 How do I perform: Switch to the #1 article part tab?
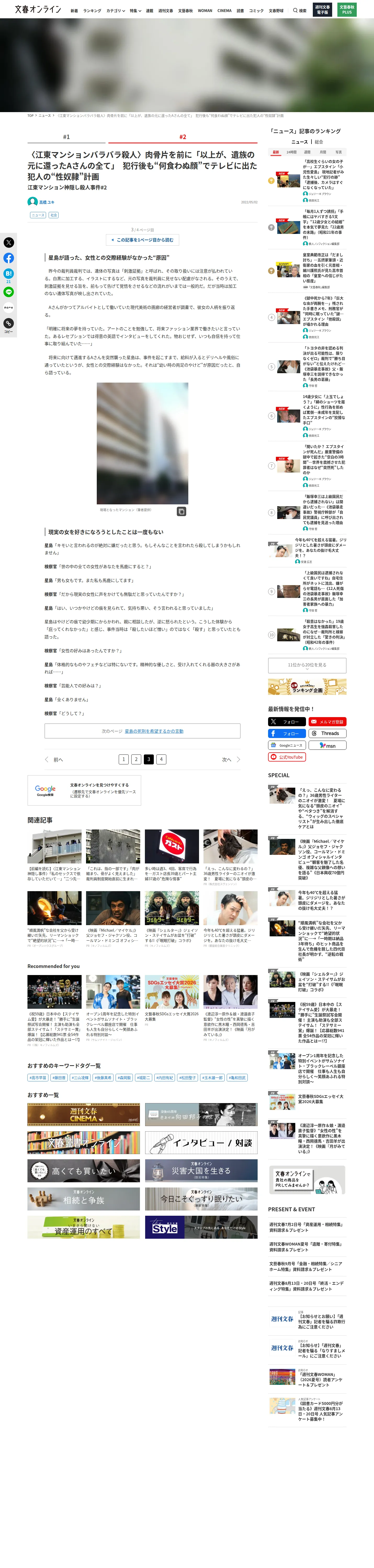(x=66, y=137)
